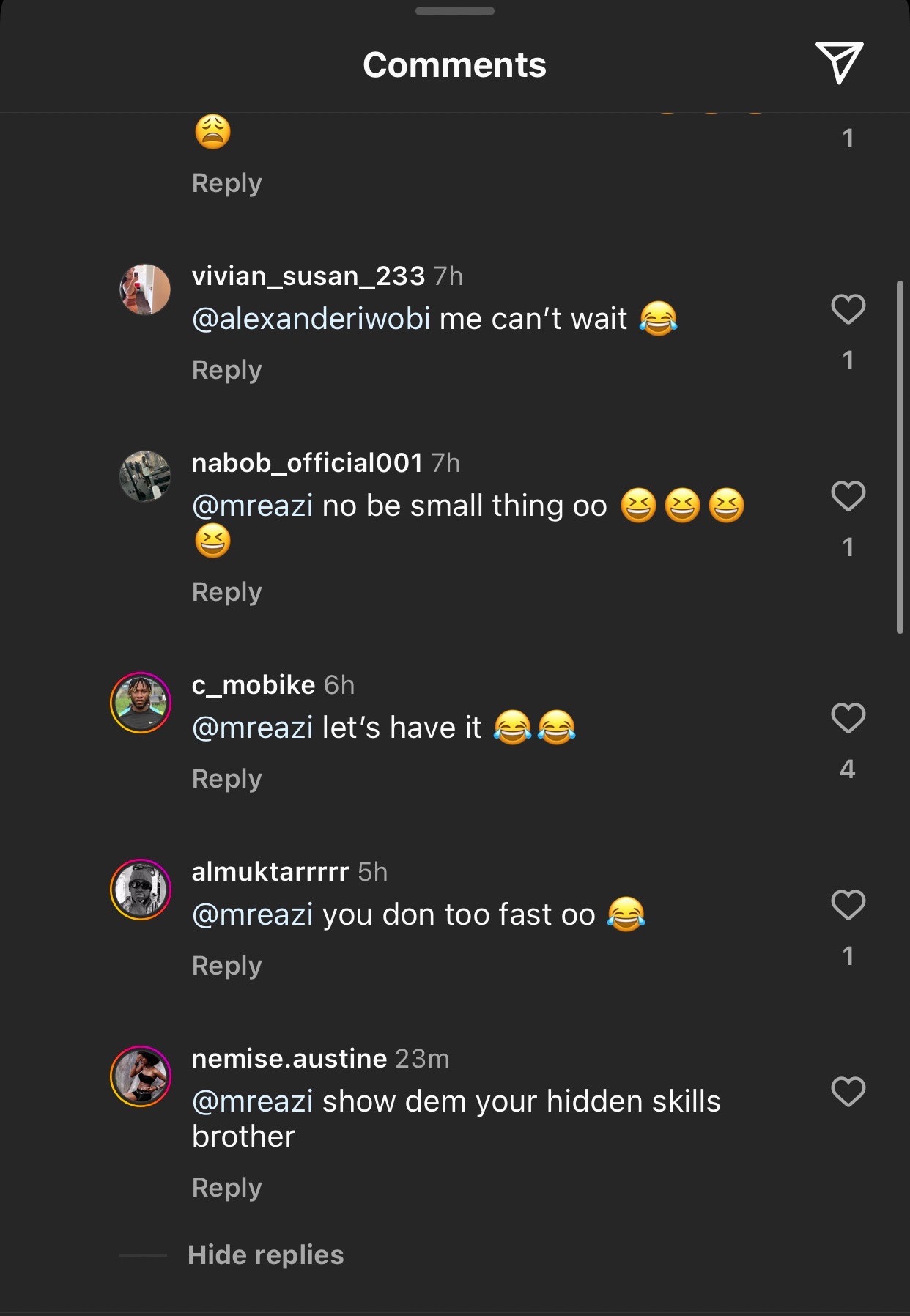910x1316 pixels.
Task: Like c_mobike's comment with heart
Action: 848,717
